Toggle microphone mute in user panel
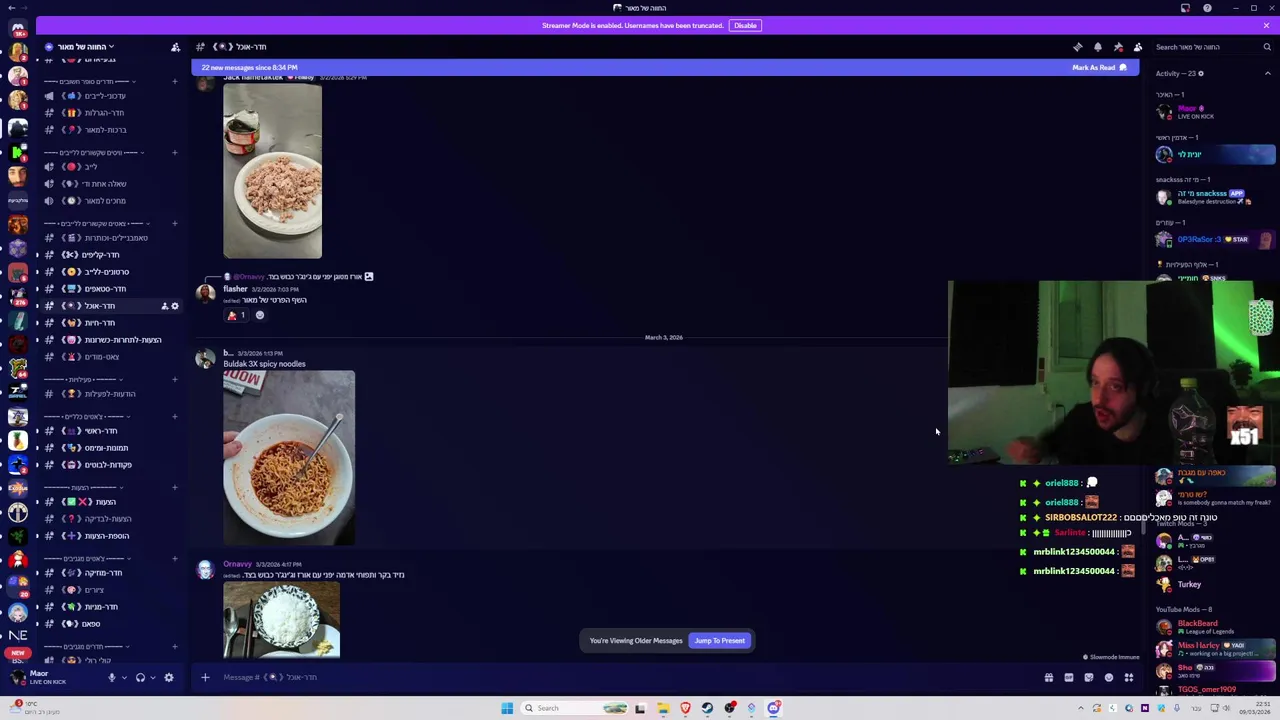 coord(111,678)
